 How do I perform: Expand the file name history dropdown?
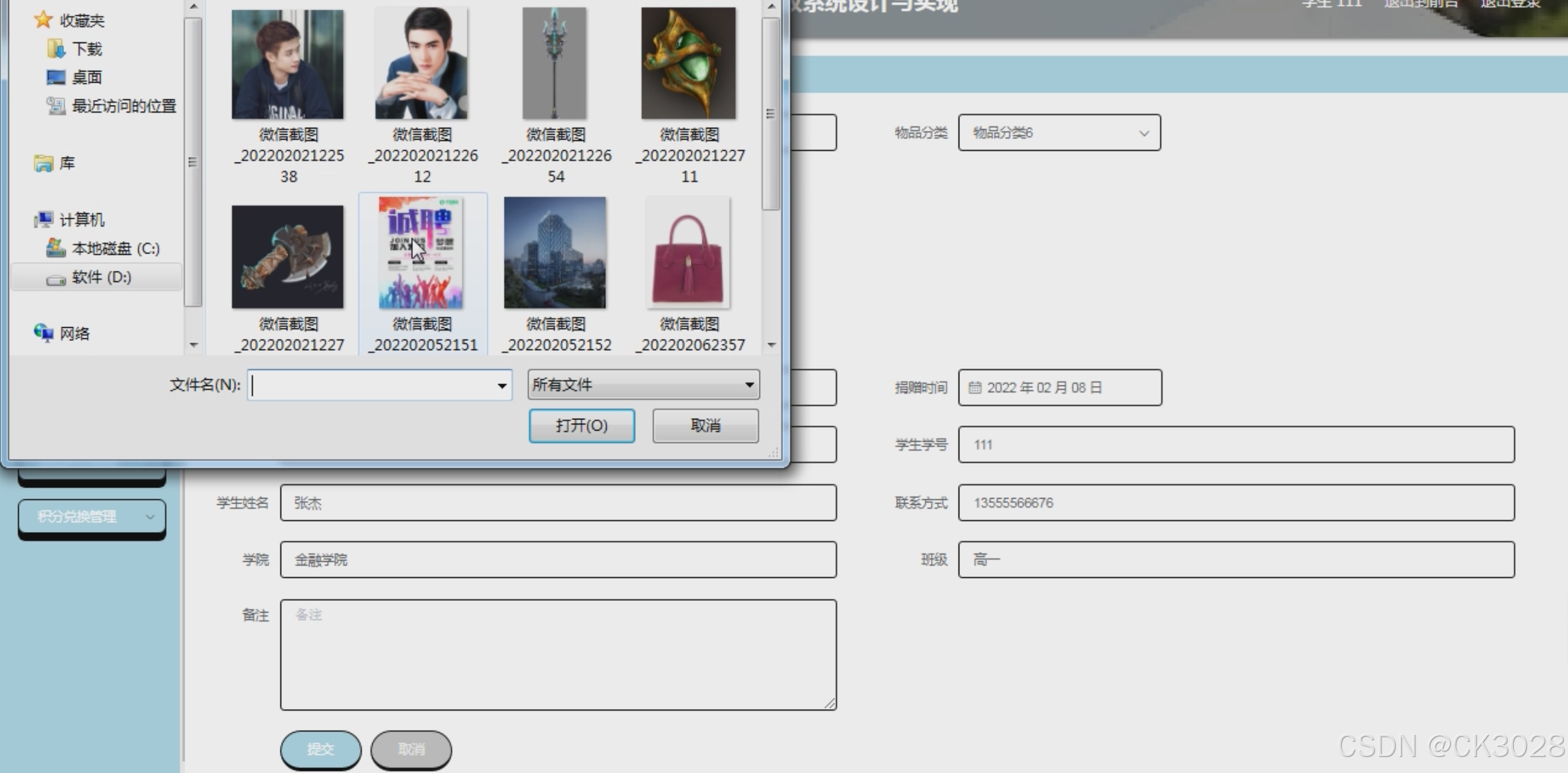coord(501,385)
